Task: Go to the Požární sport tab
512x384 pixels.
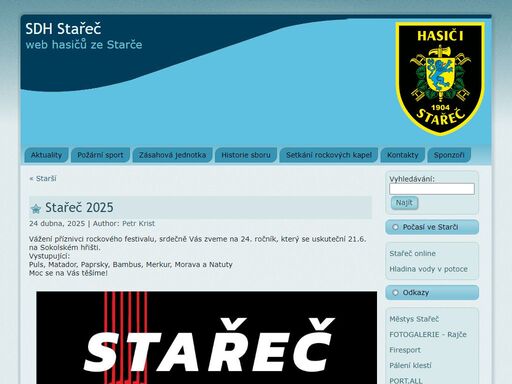Action: coord(100,155)
